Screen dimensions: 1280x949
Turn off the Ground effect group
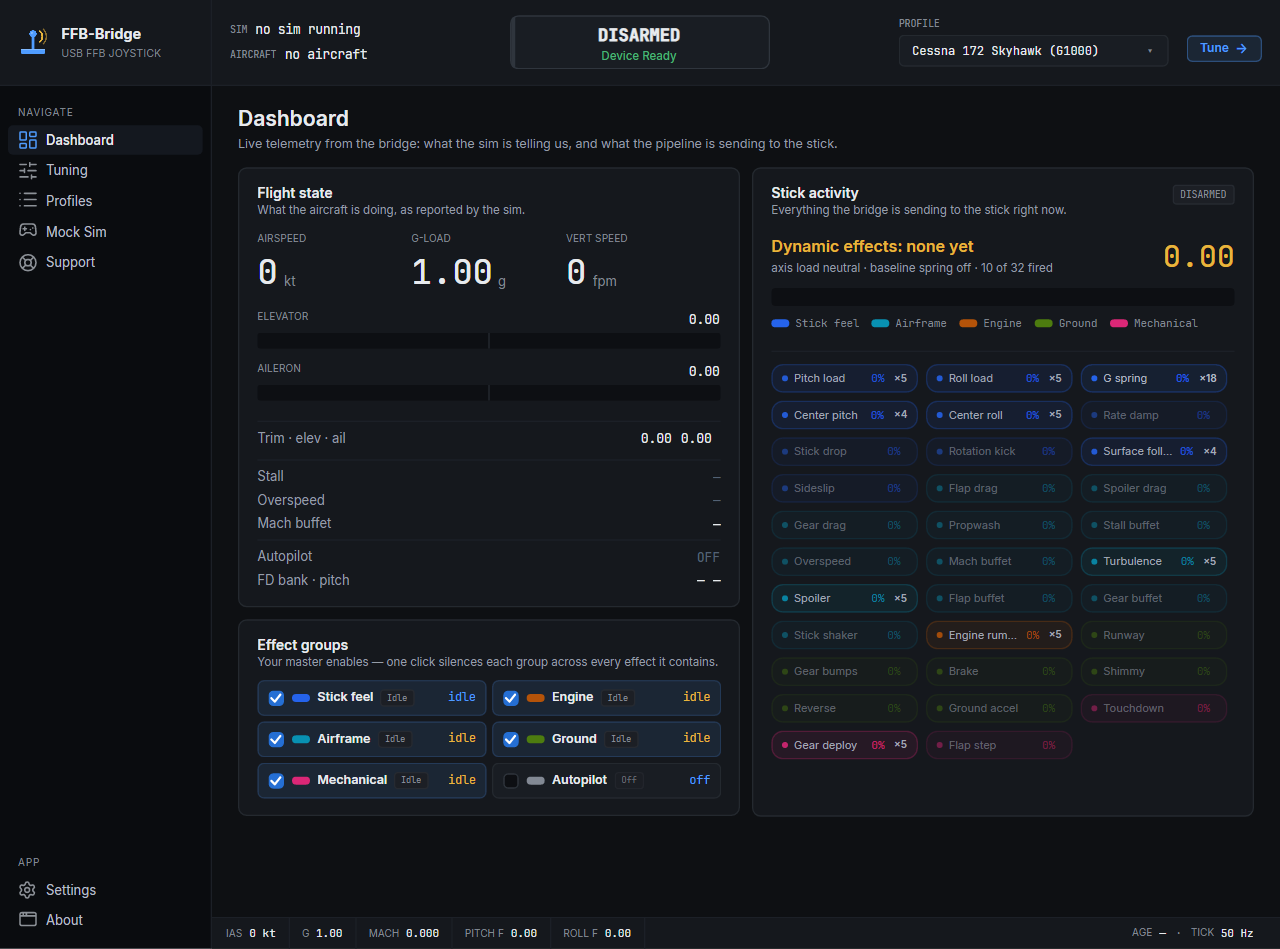tap(511, 739)
